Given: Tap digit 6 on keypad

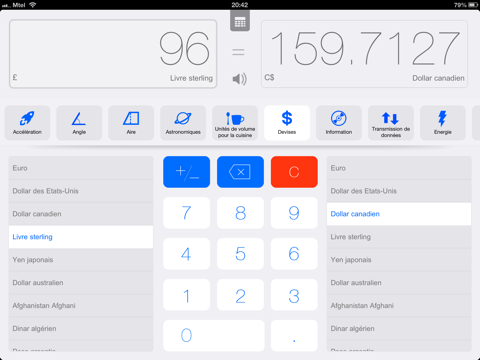Looking at the screenshot, I should click(294, 254).
